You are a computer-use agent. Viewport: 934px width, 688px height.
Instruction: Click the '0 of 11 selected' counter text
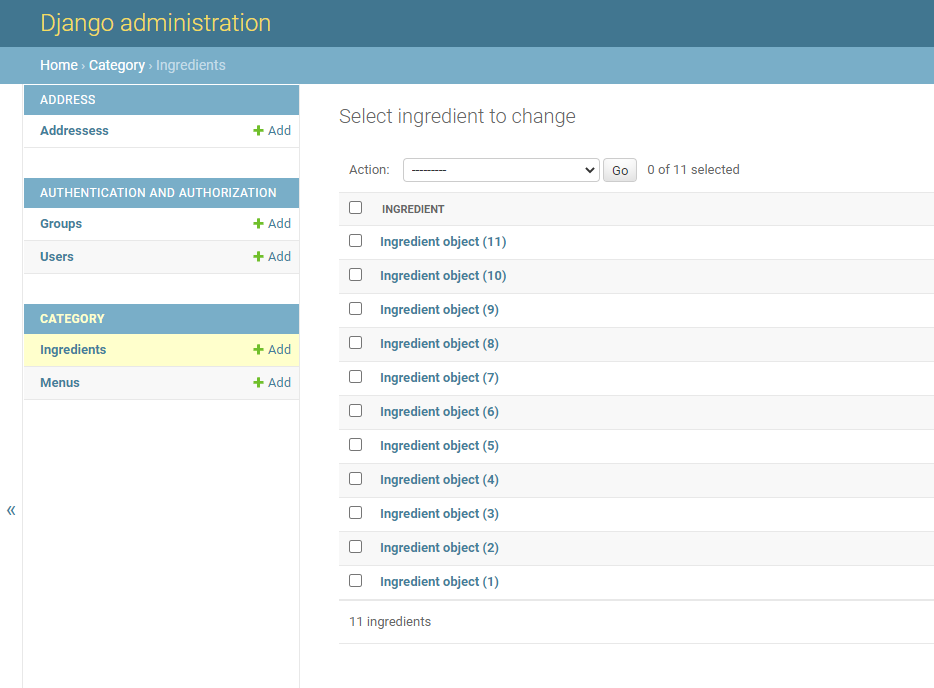(693, 170)
